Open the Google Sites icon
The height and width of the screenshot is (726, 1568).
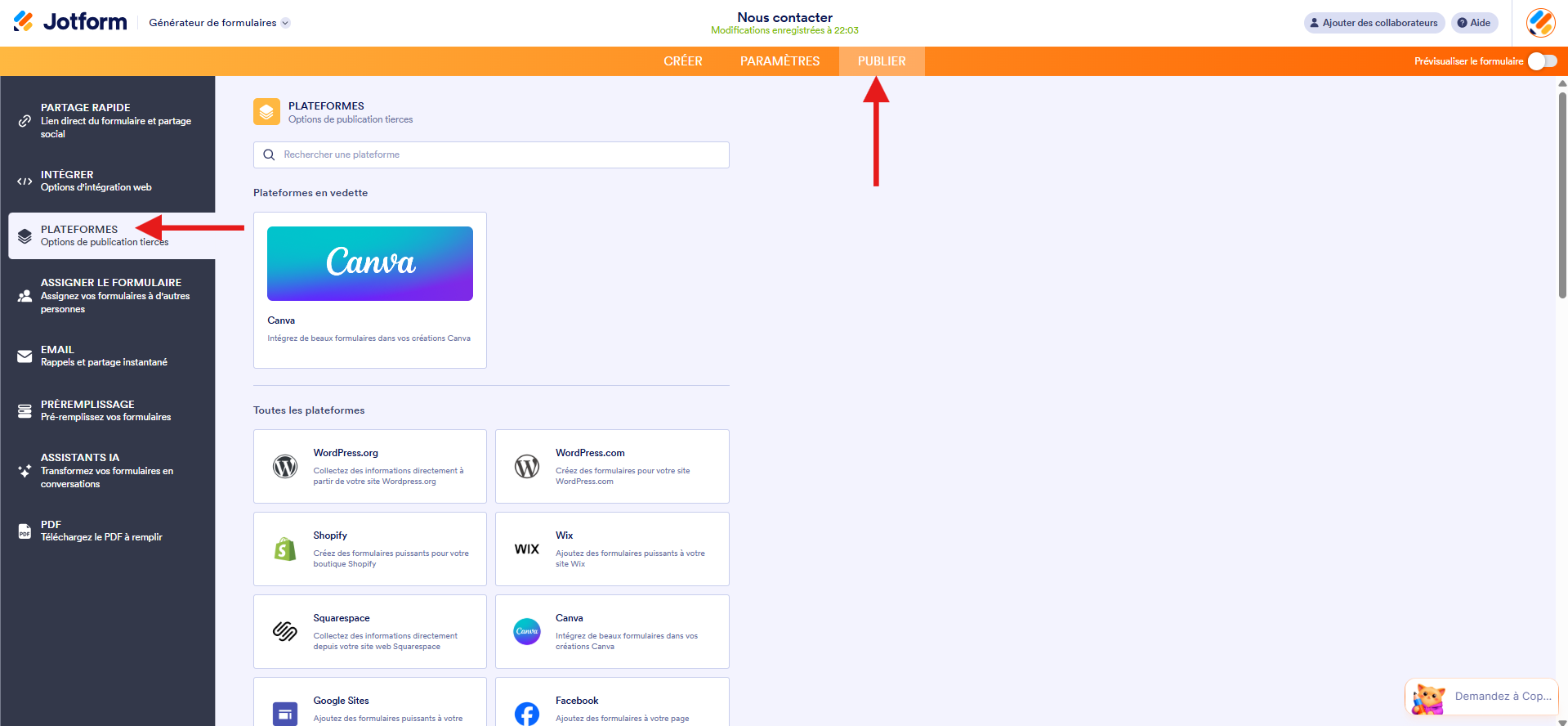coord(285,713)
